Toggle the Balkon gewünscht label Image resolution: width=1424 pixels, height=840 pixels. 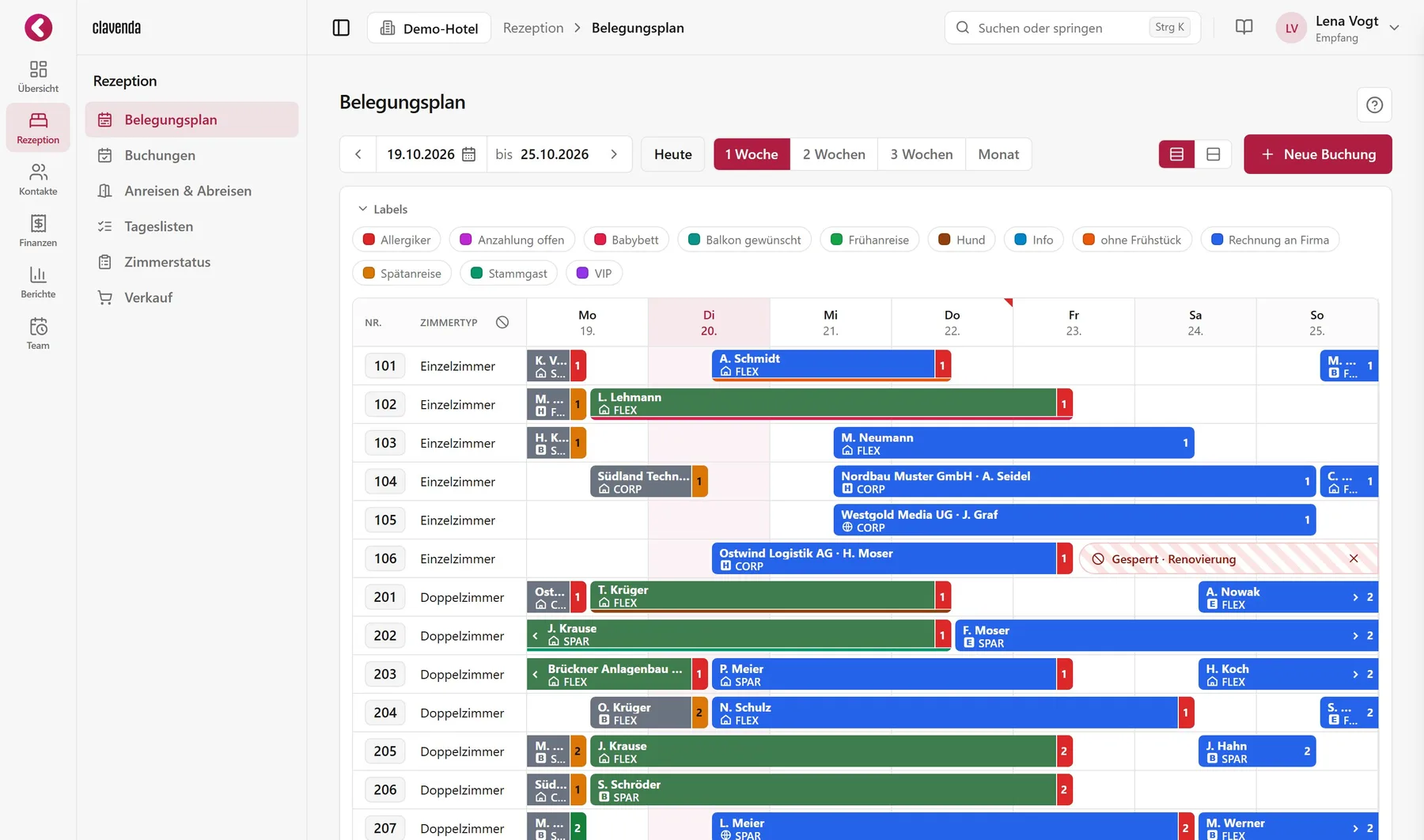[744, 240]
